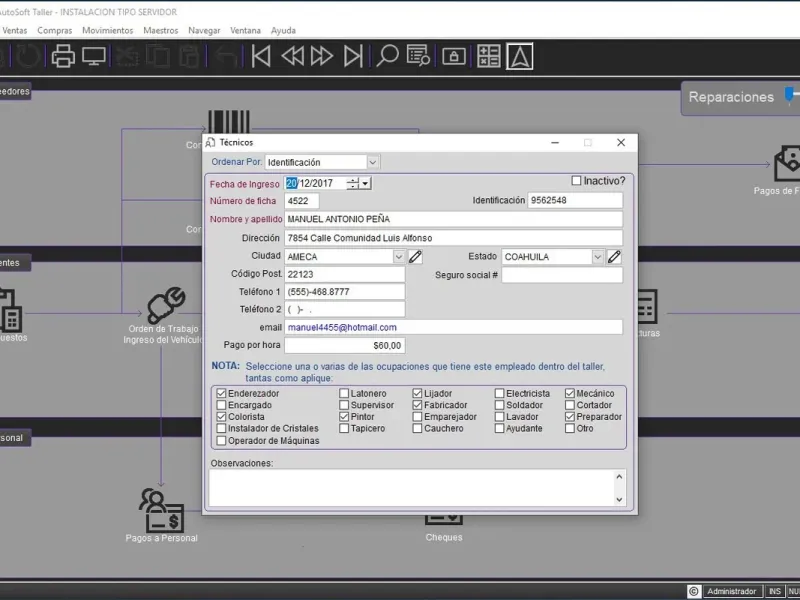Screen dimensions: 800x600
Task: Check the Operador de Máquinas box
Action: (x=221, y=441)
